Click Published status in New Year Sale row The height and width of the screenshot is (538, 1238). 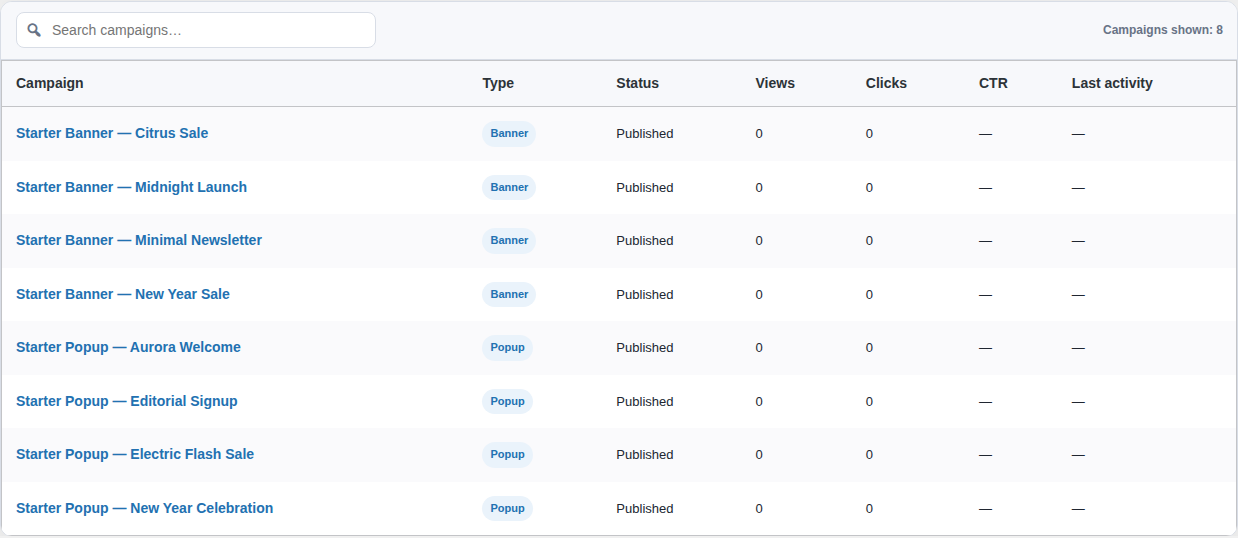pyautogui.click(x=645, y=294)
